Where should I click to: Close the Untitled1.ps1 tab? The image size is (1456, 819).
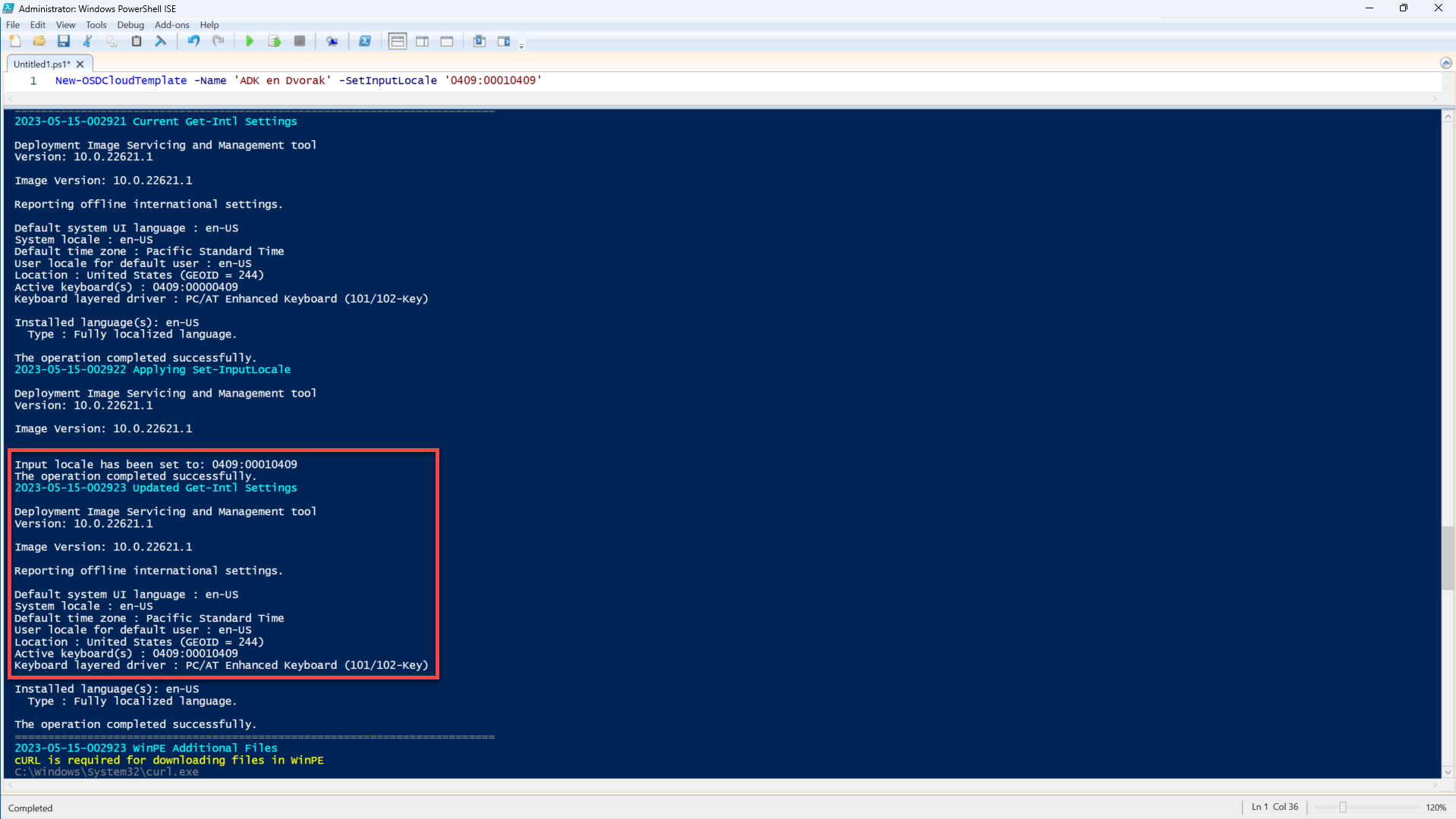point(80,64)
